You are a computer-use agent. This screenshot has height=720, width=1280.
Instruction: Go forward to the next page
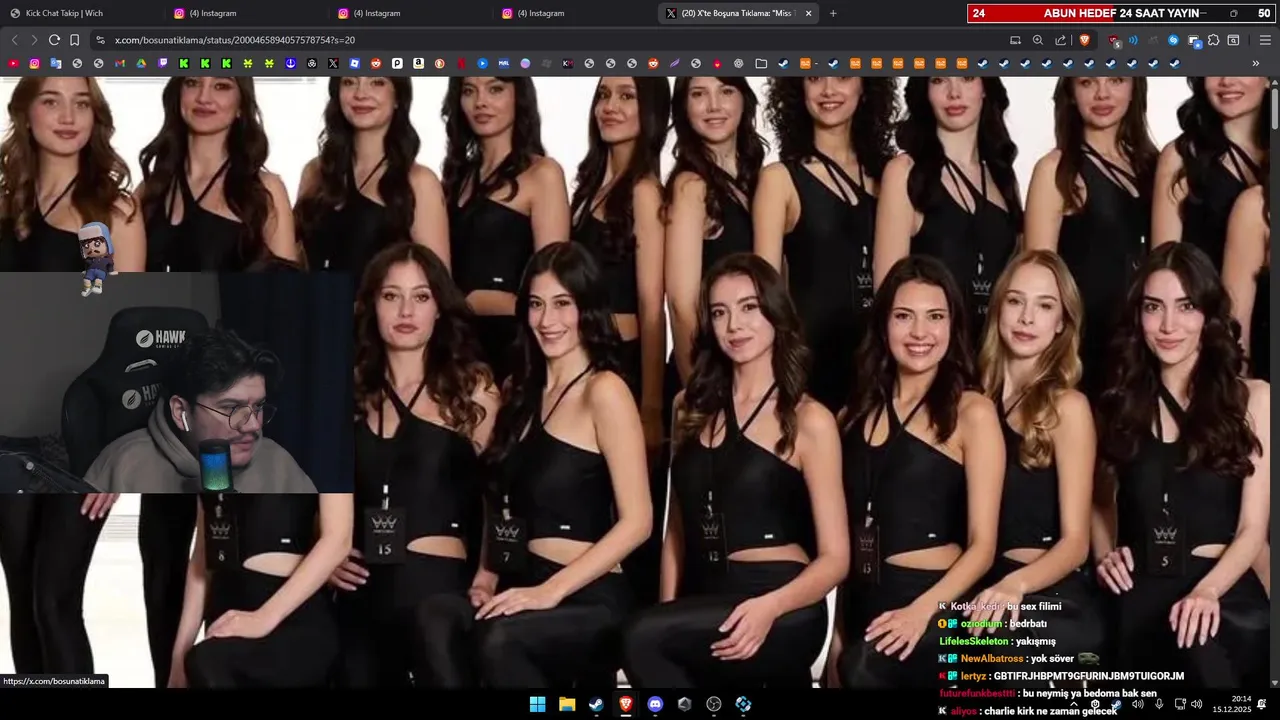(x=34, y=40)
